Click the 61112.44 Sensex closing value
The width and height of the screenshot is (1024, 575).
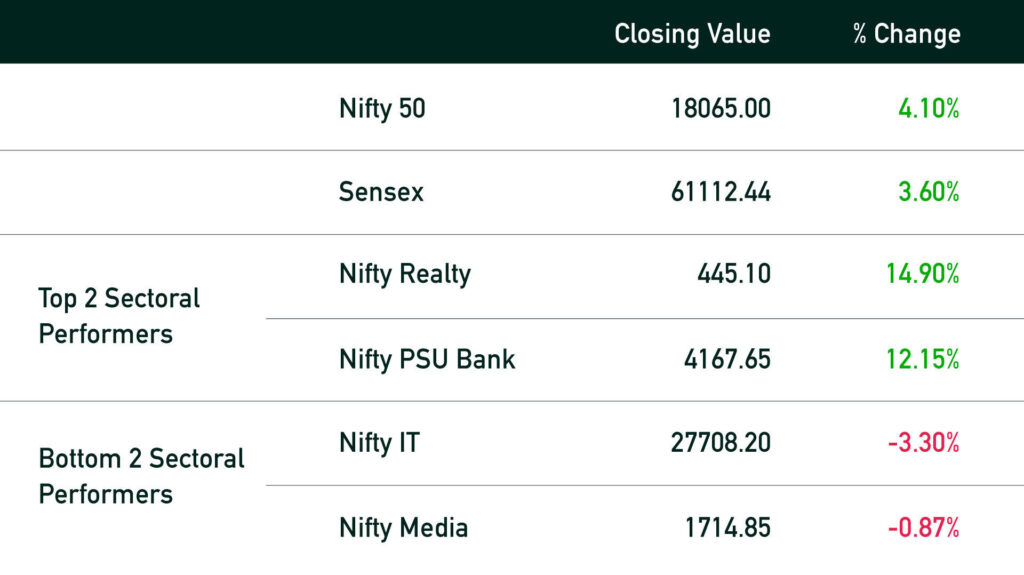click(721, 192)
